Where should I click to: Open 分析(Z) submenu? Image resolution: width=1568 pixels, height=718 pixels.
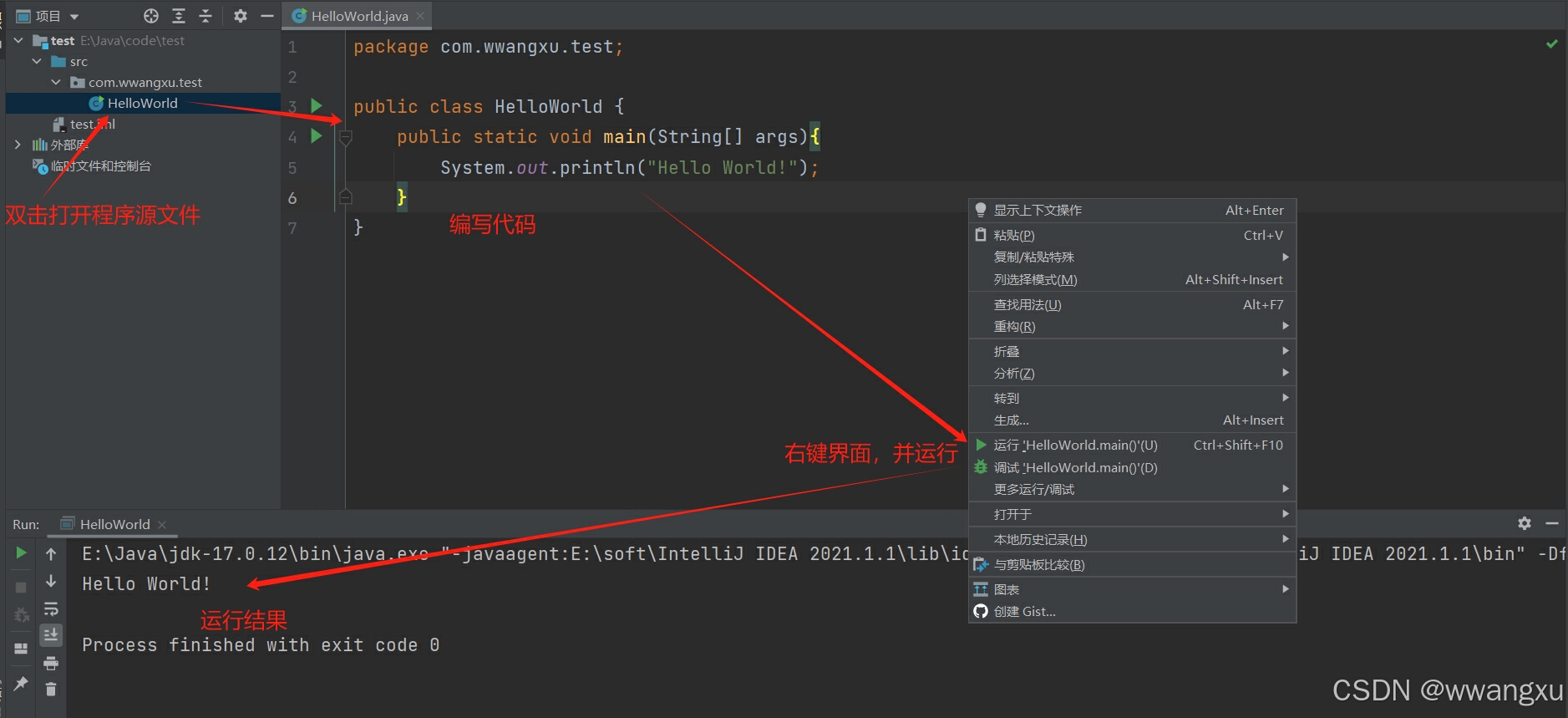[x=1132, y=373]
